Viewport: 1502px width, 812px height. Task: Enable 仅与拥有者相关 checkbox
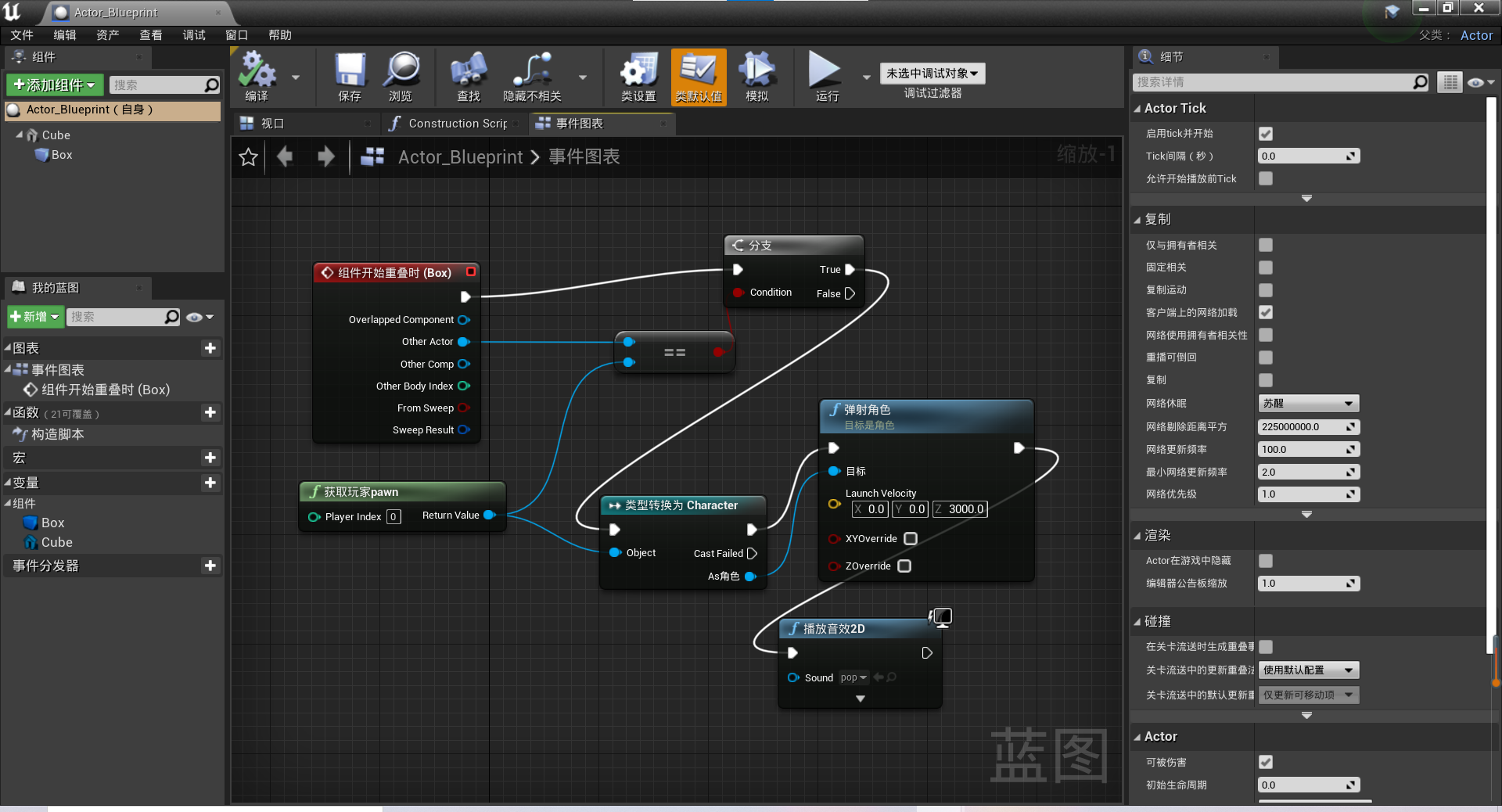1266,245
